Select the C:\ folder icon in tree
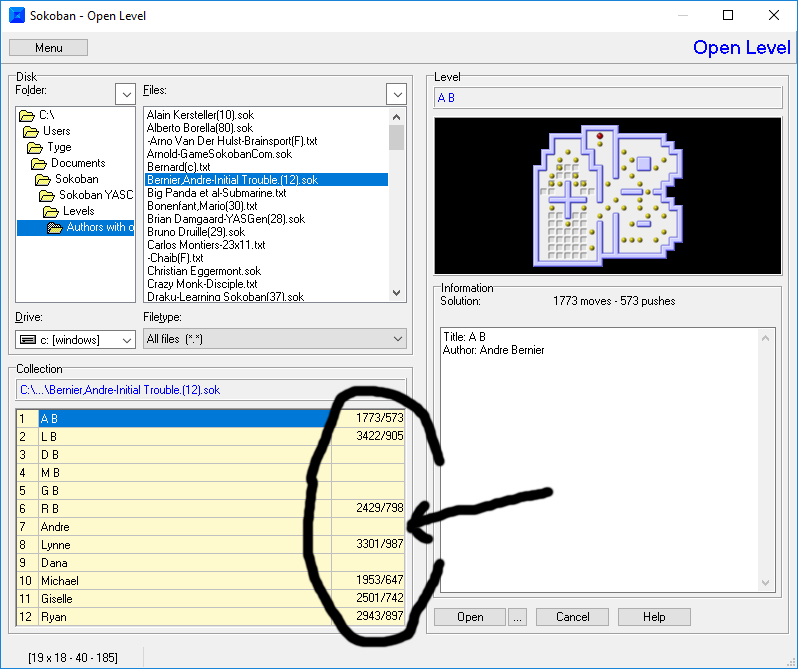The width and height of the screenshot is (798, 669). point(27,115)
